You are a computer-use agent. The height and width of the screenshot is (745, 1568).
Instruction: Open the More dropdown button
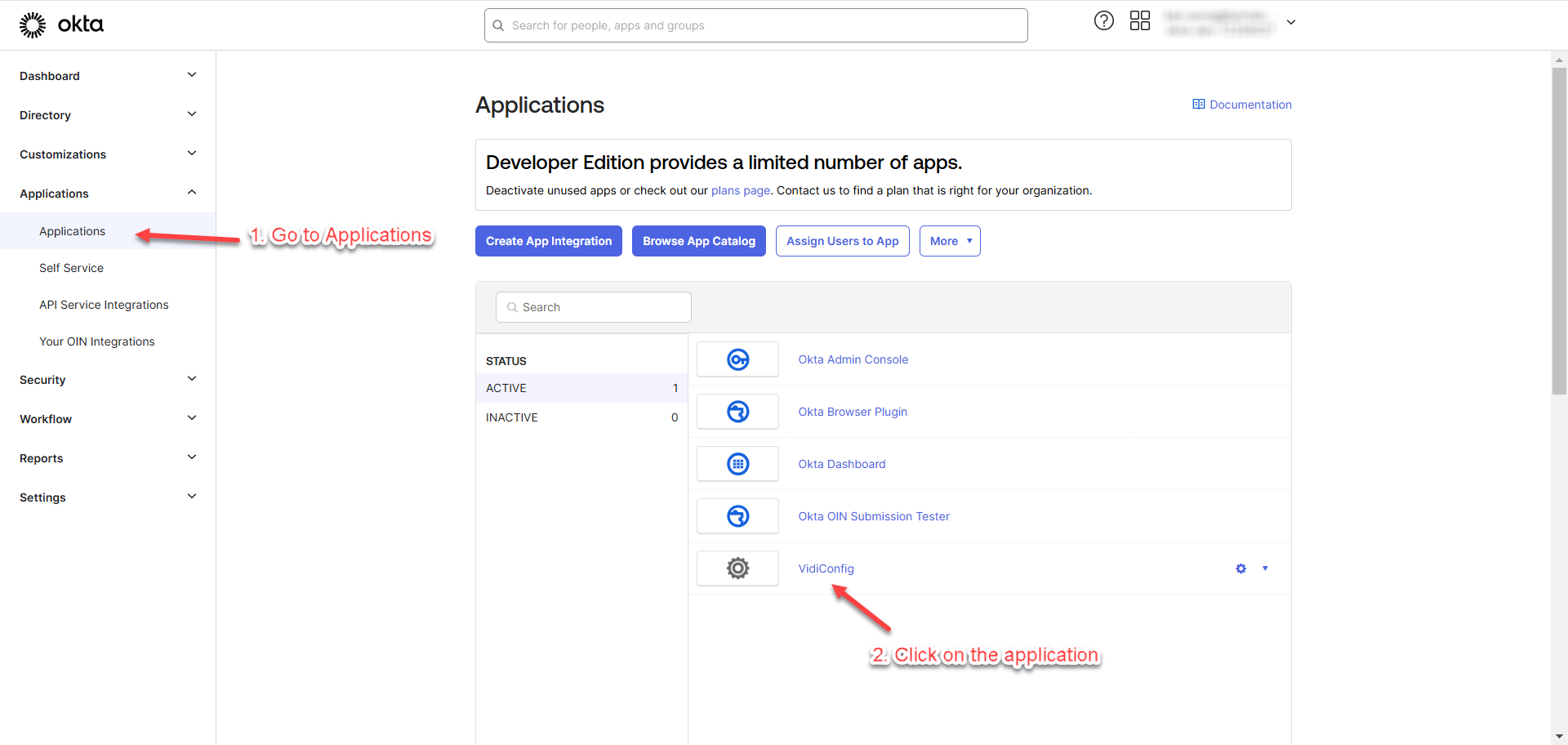[x=949, y=241]
